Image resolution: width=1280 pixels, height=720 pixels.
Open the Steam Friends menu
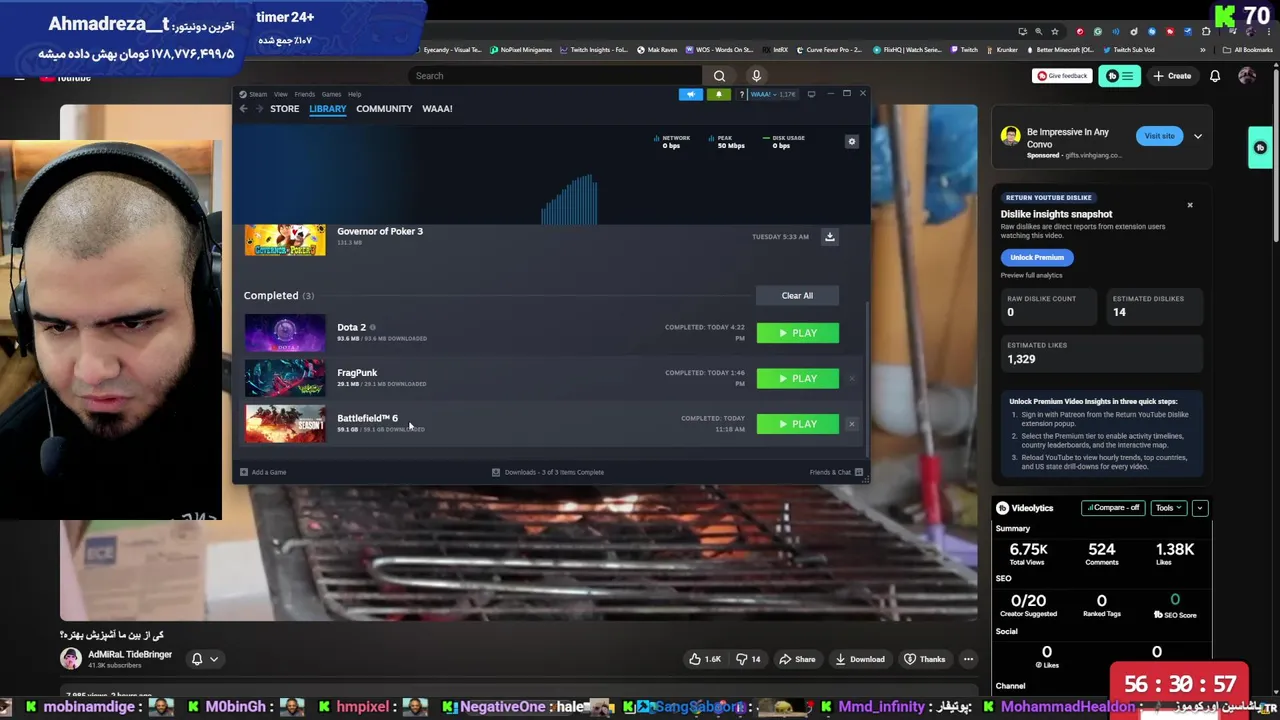click(x=305, y=94)
